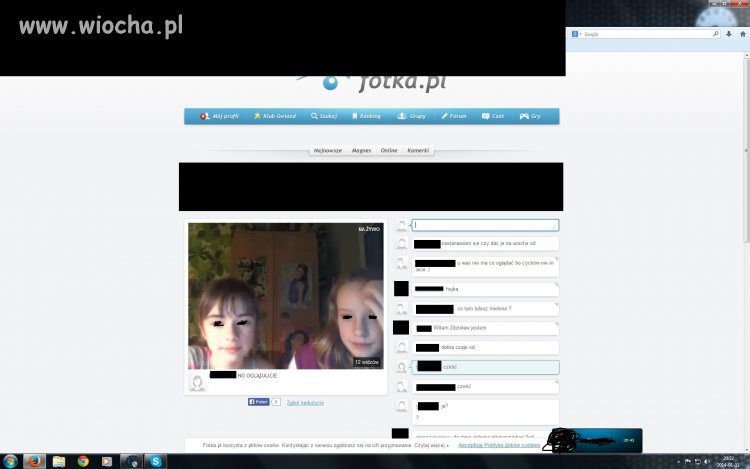This screenshot has width=750, height=469.
Task: Click the 'NO OGLĄDAJCIE' stream title
Action: [257, 376]
